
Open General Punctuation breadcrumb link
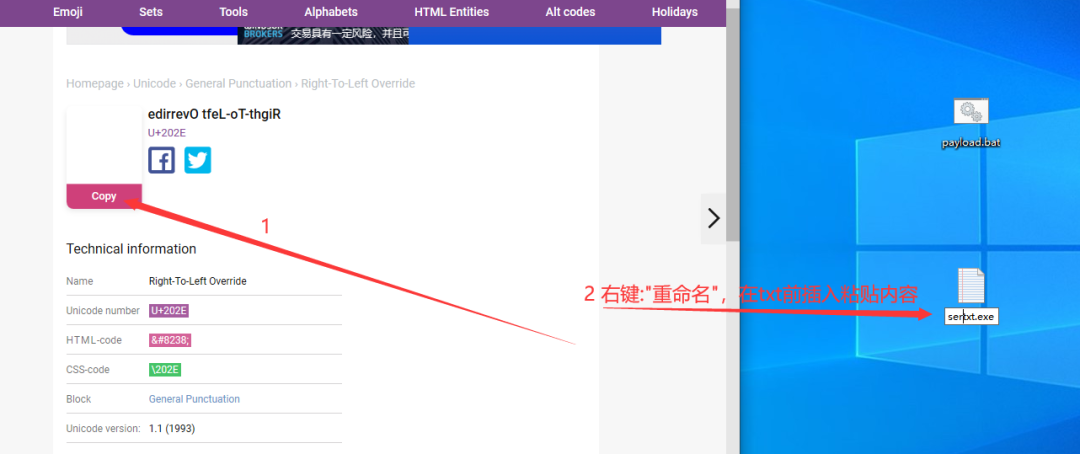(x=238, y=83)
